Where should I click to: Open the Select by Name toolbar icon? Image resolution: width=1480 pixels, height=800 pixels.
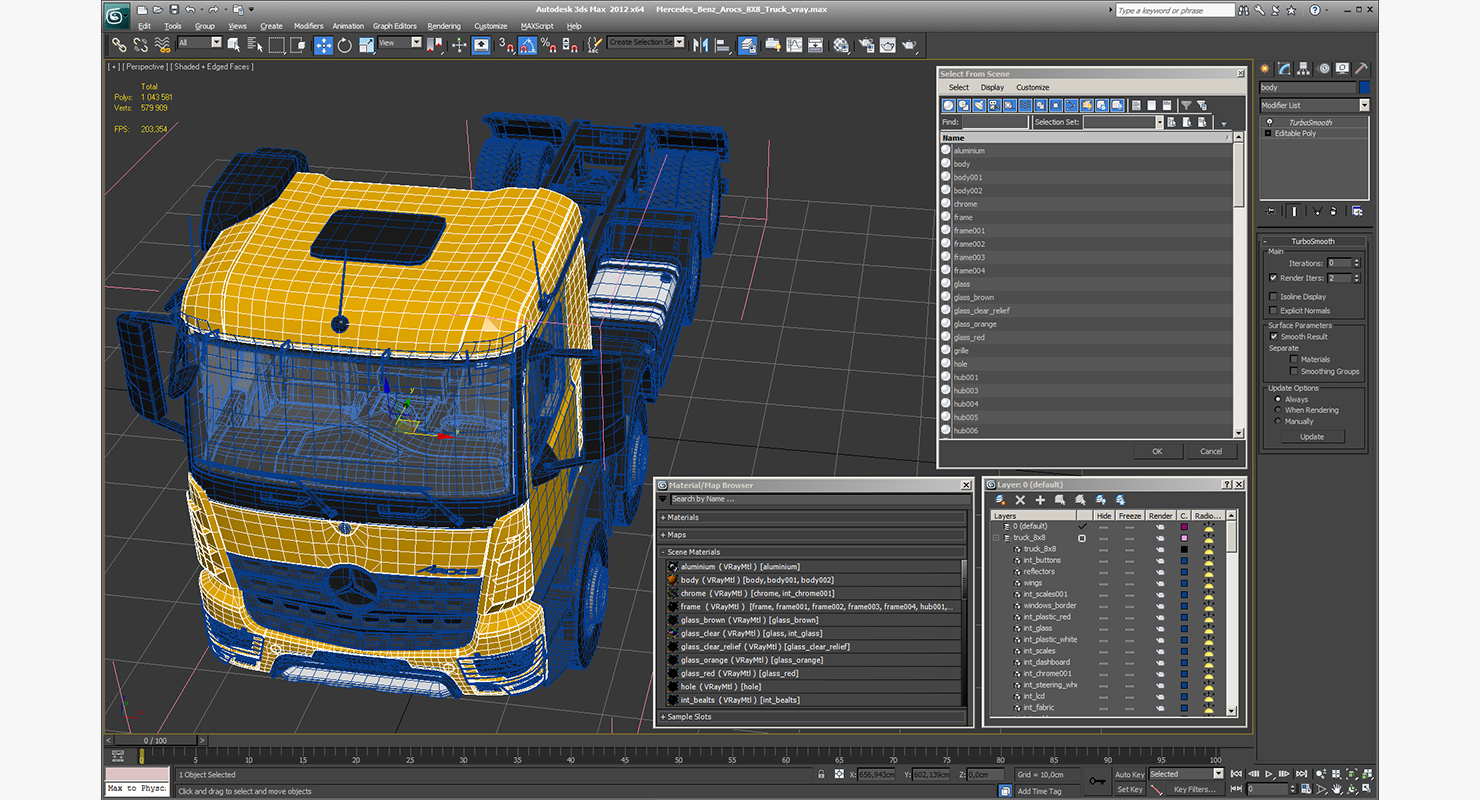[x=254, y=45]
